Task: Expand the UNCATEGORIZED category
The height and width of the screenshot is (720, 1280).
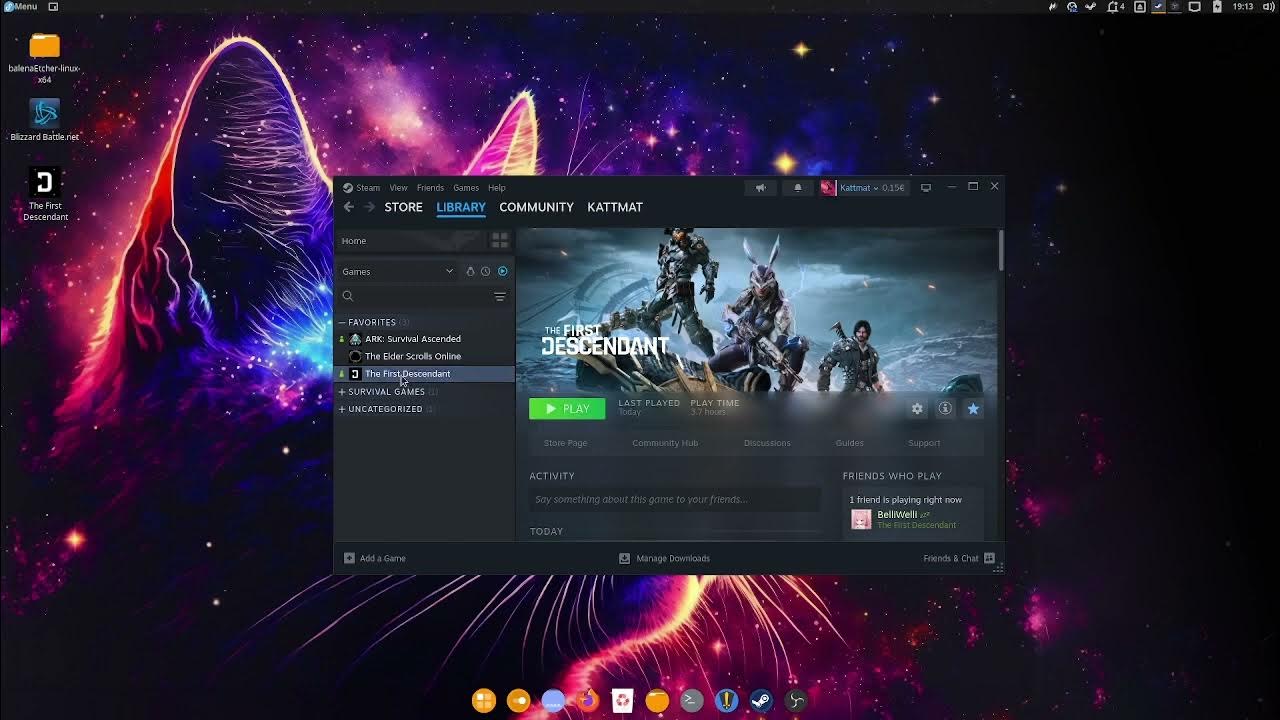Action: click(x=342, y=409)
